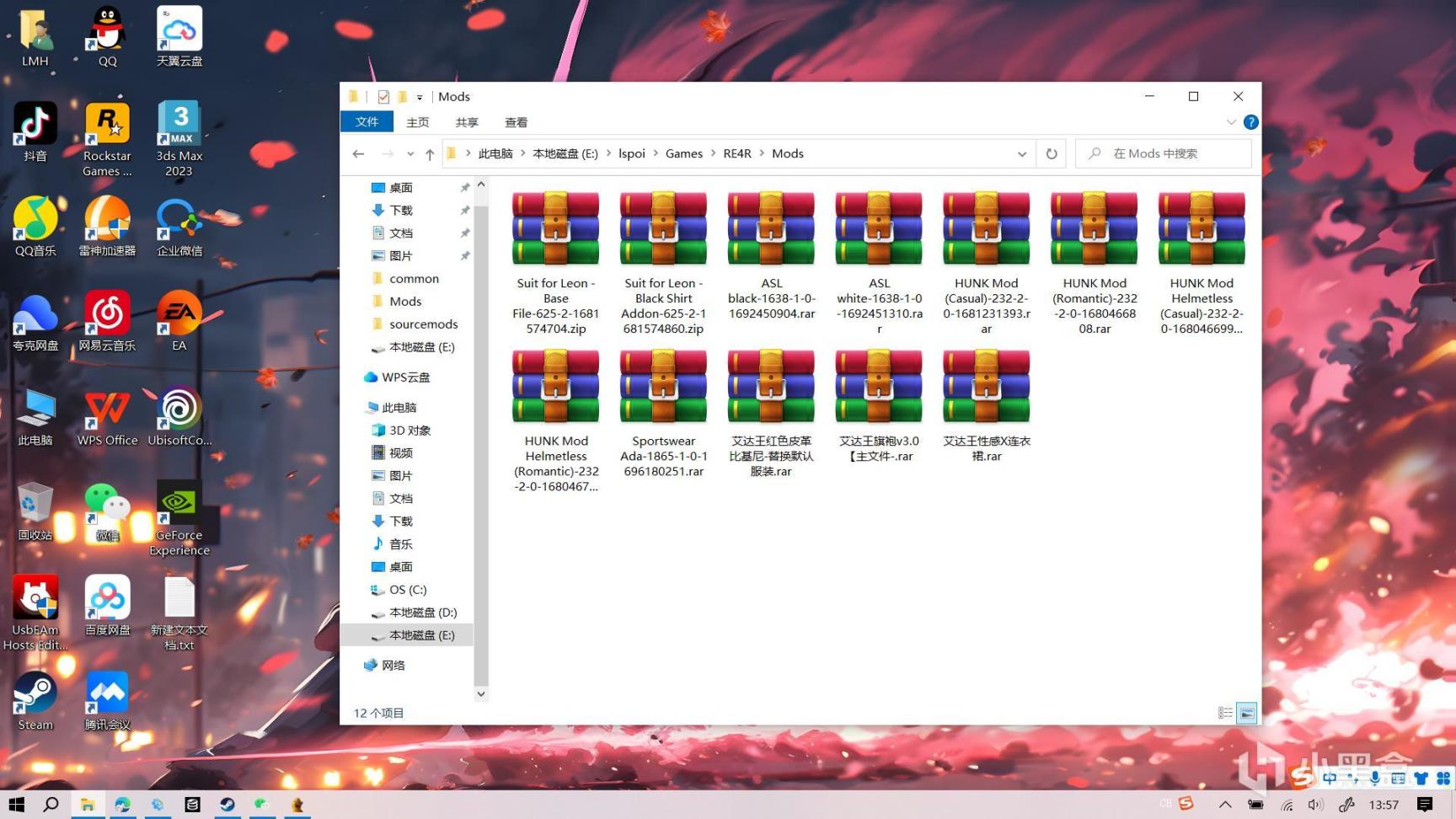The height and width of the screenshot is (819, 1456).
Task: Select ASL black-1638 rar archive
Action: (x=771, y=256)
